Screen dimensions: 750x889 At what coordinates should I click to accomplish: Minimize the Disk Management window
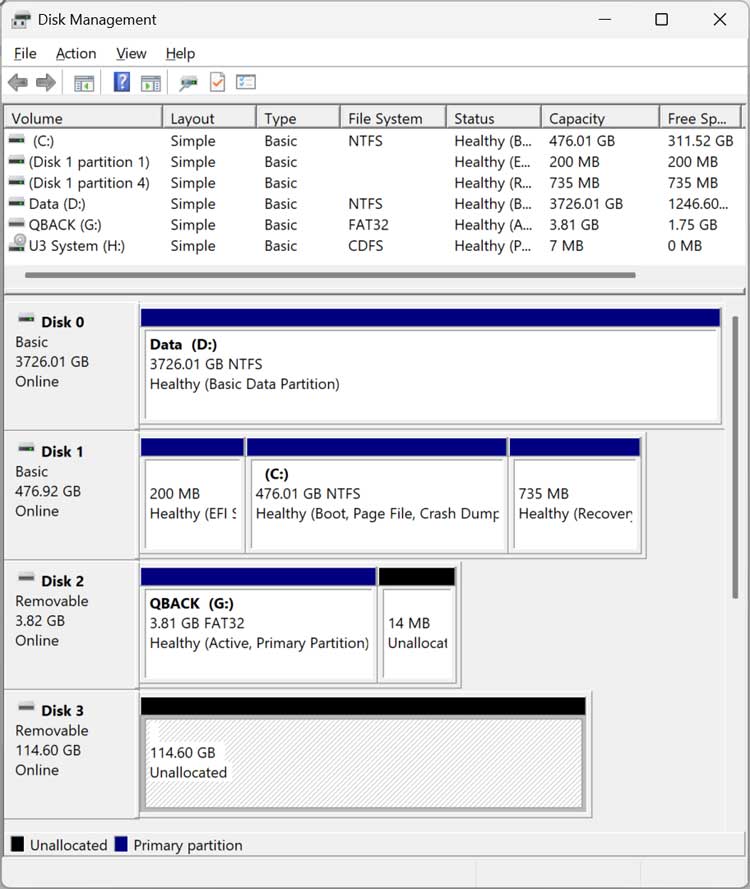click(x=605, y=20)
